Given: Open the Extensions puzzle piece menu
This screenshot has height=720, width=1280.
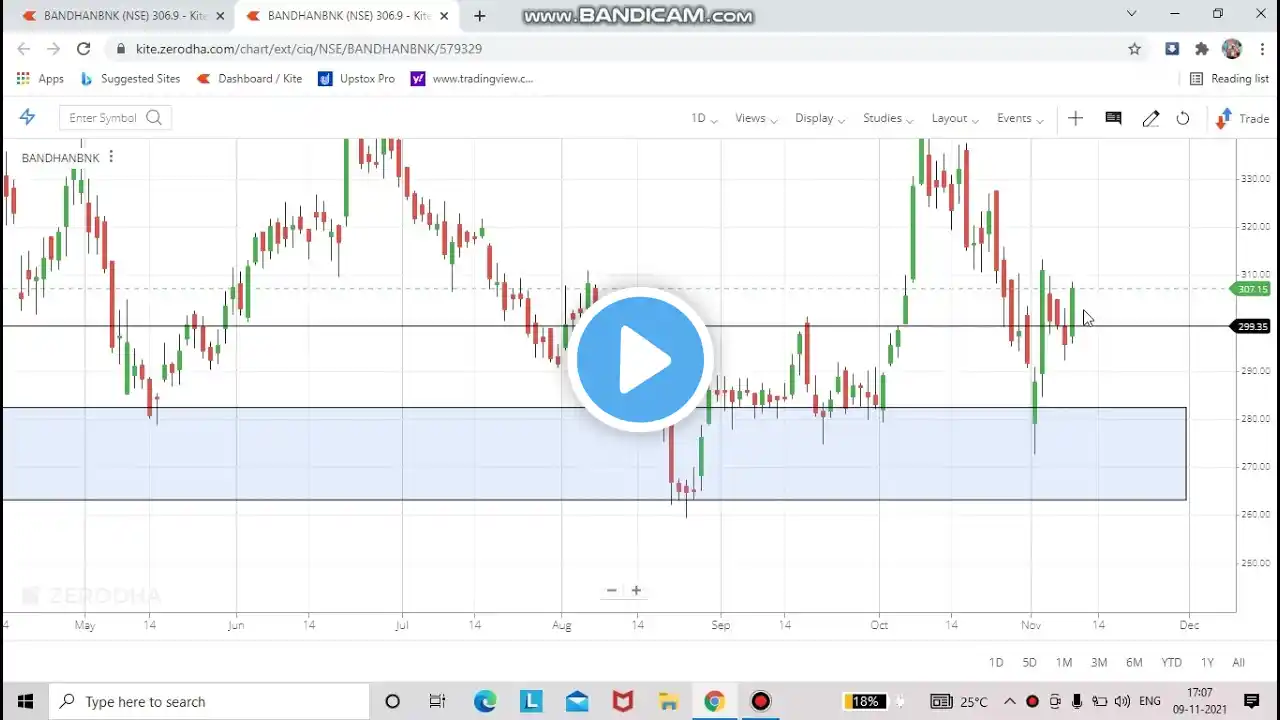Looking at the screenshot, I should (1202, 48).
